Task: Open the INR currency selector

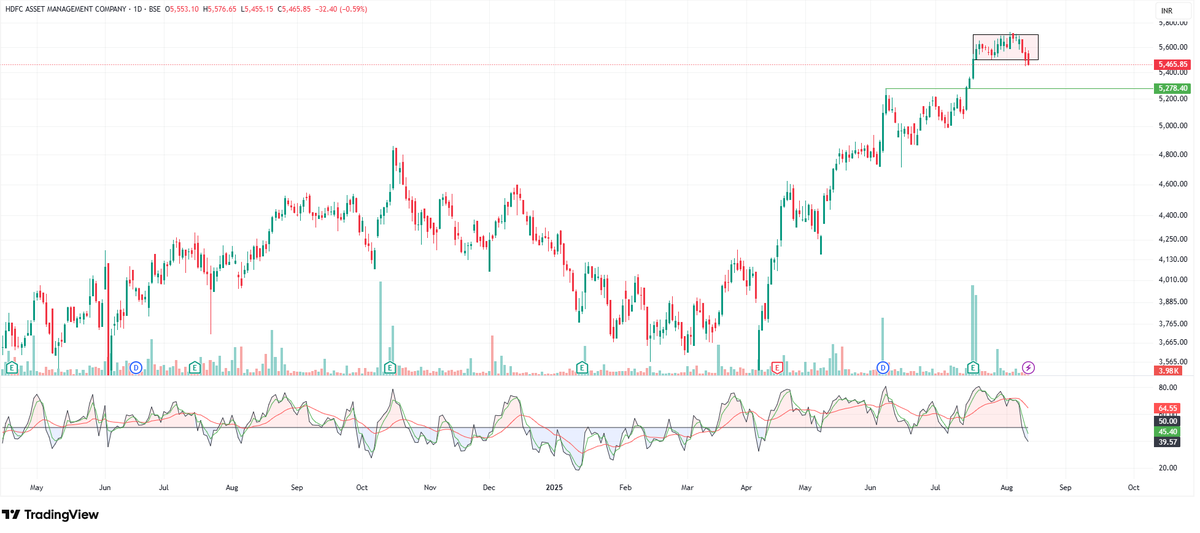Action: pyautogui.click(x=1166, y=10)
